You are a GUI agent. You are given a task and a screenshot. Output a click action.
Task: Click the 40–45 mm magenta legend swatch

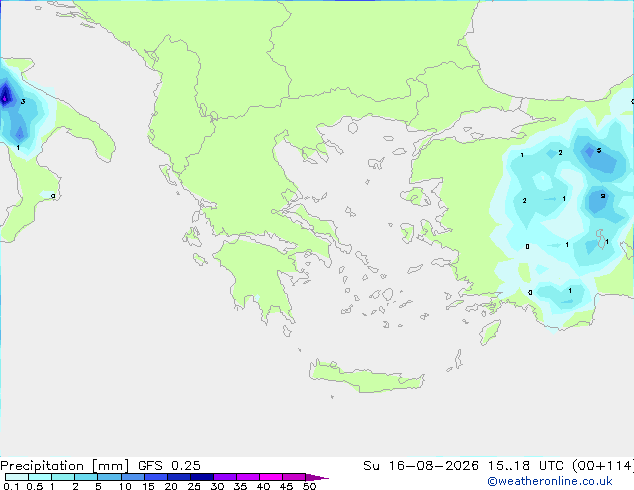[x=271, y=477]
